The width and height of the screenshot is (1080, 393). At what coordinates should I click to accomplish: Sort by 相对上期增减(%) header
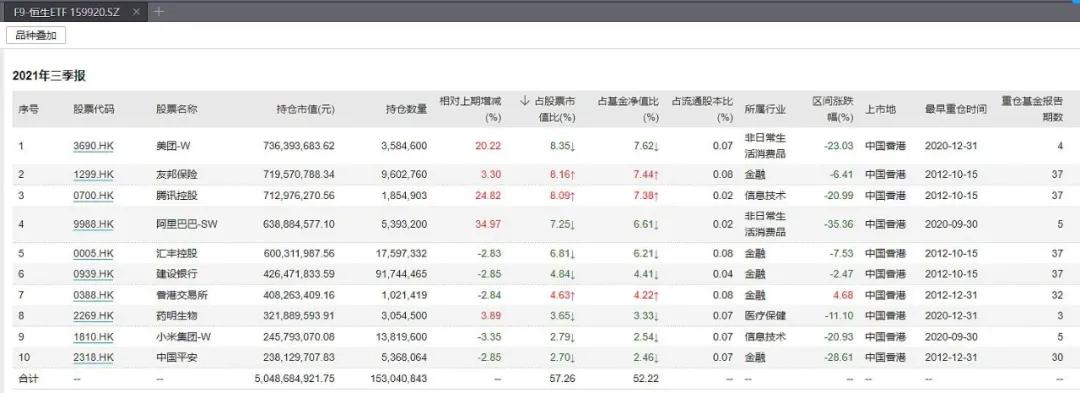(x=469, y=109)
